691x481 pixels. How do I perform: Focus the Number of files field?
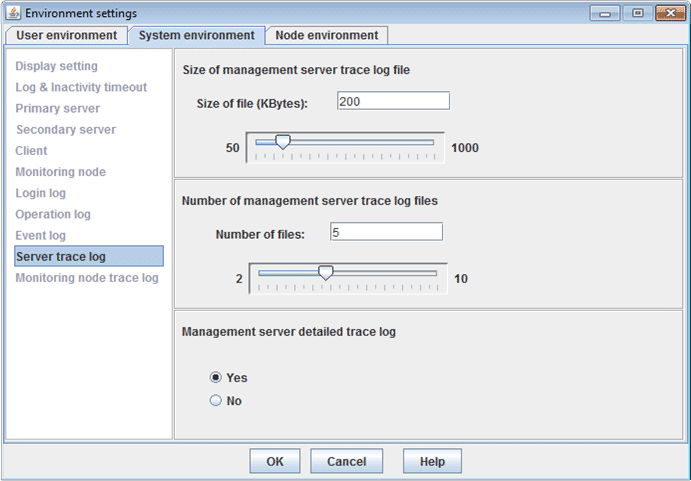click(x=386, y=232)
